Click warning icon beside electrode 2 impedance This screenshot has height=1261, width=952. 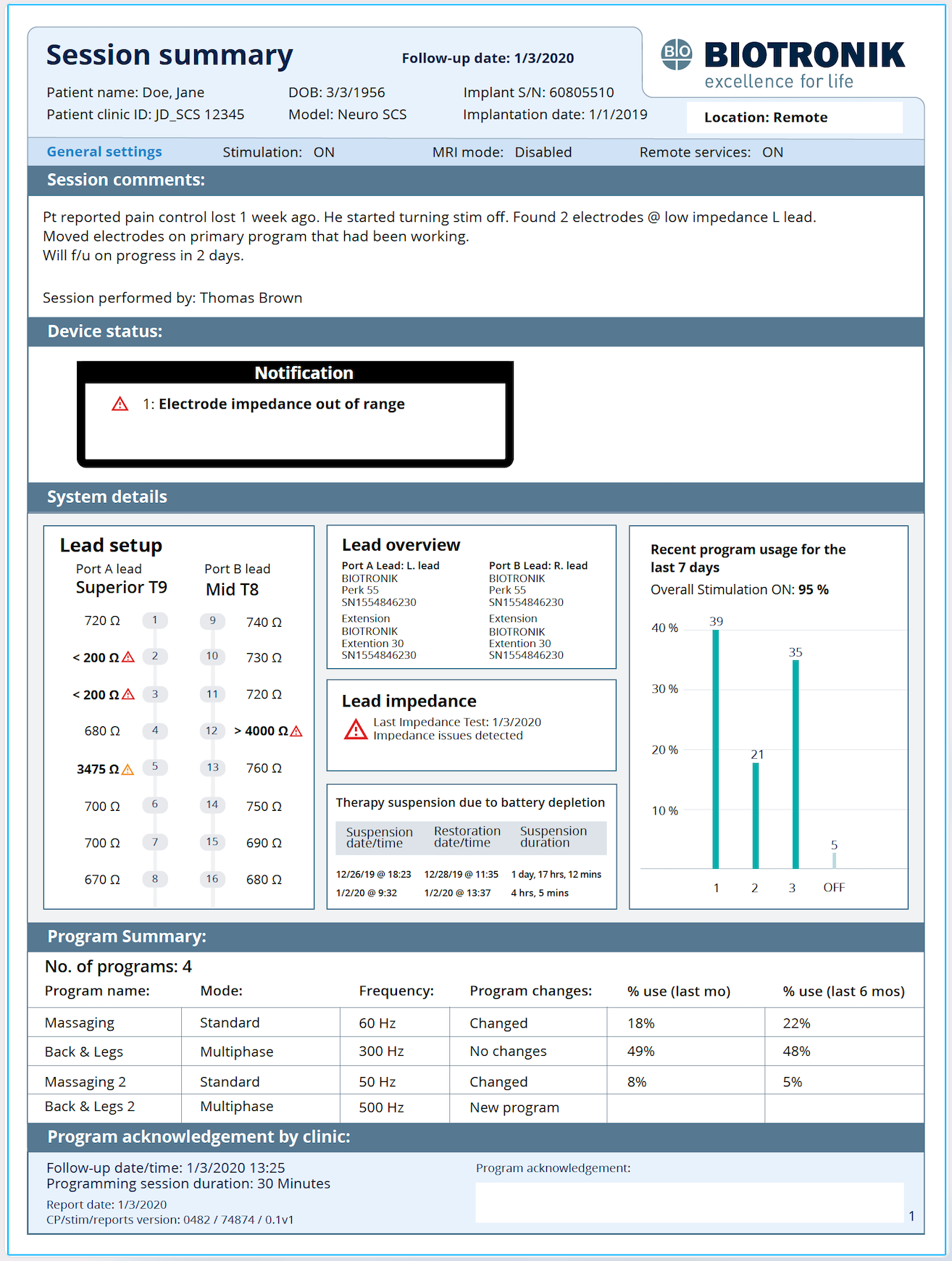128,657
